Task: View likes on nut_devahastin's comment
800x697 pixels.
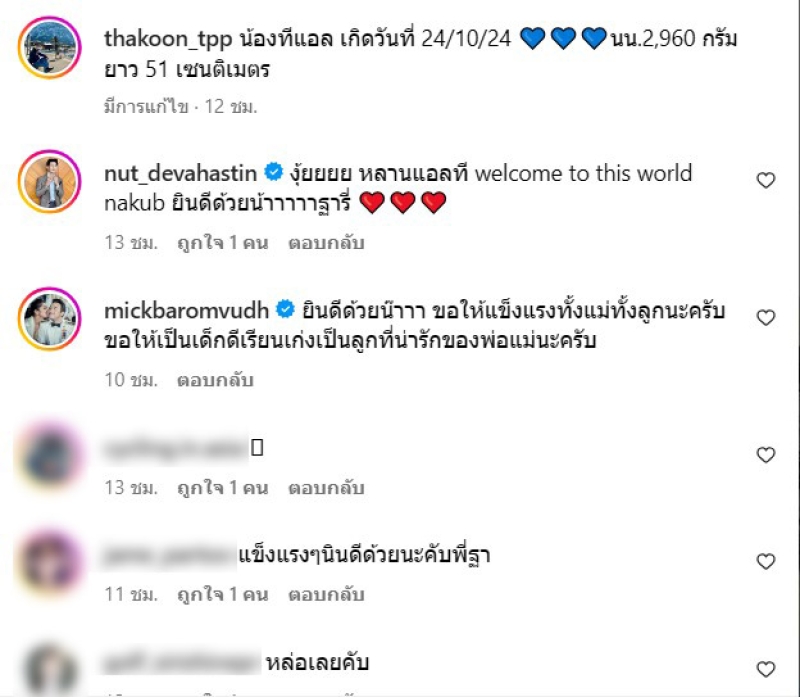Action: coord(222,243)
